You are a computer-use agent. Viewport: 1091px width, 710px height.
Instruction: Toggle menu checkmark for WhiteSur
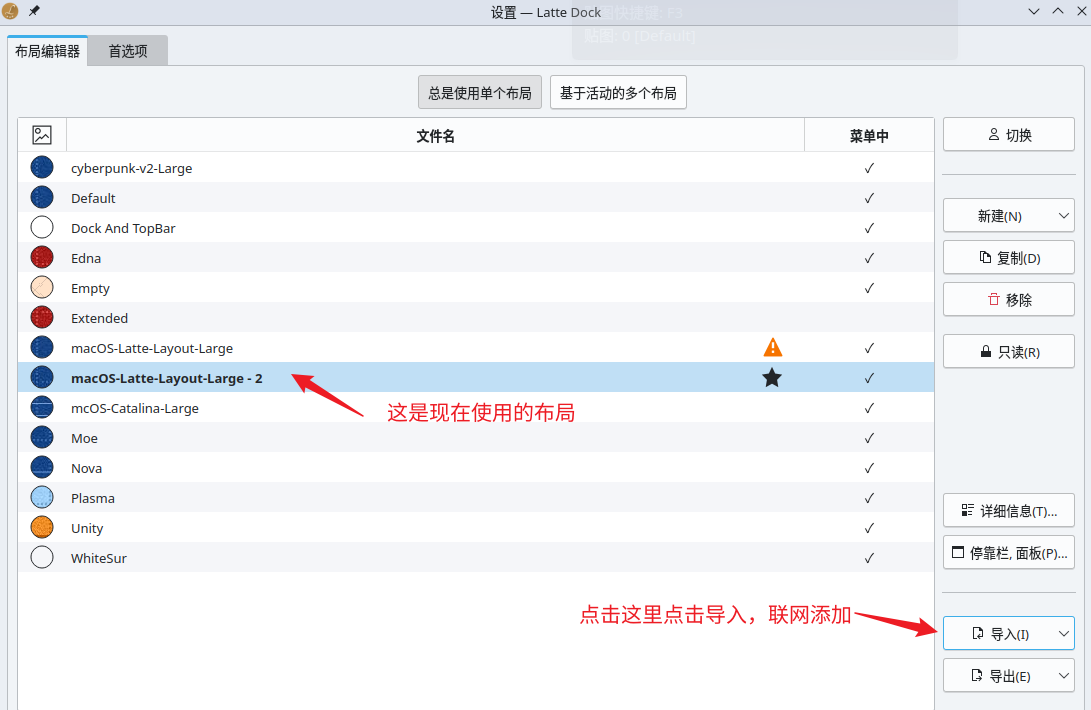click(869, 558)
